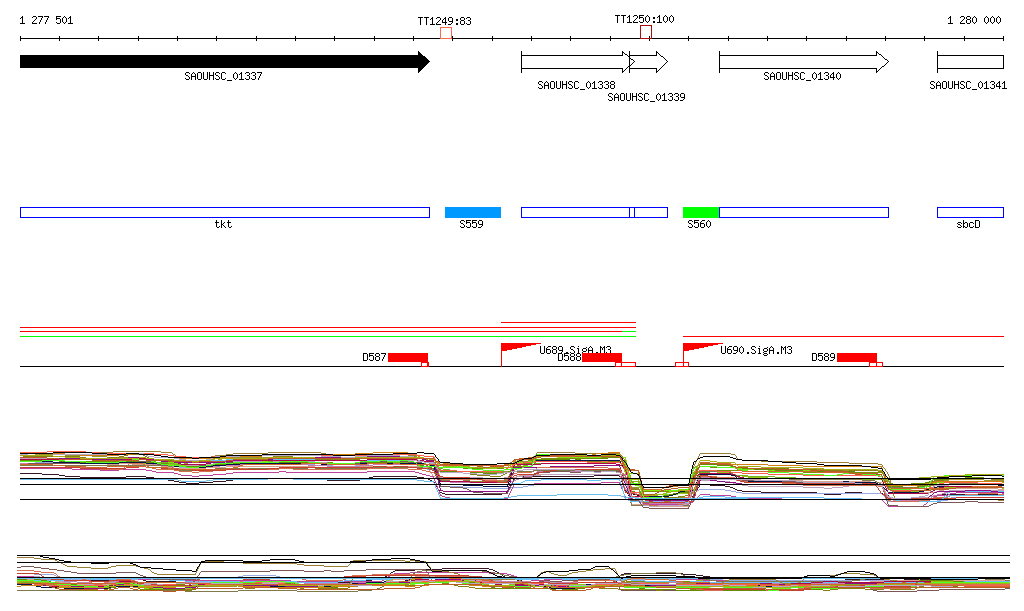The width and height of the screenshot is (1024, 611).
Task: Click the tkt gene annotation box
Action: tap(224, 212)
